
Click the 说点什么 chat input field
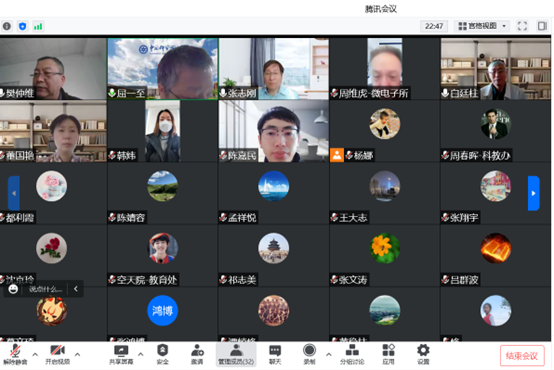tap(45, 289)
